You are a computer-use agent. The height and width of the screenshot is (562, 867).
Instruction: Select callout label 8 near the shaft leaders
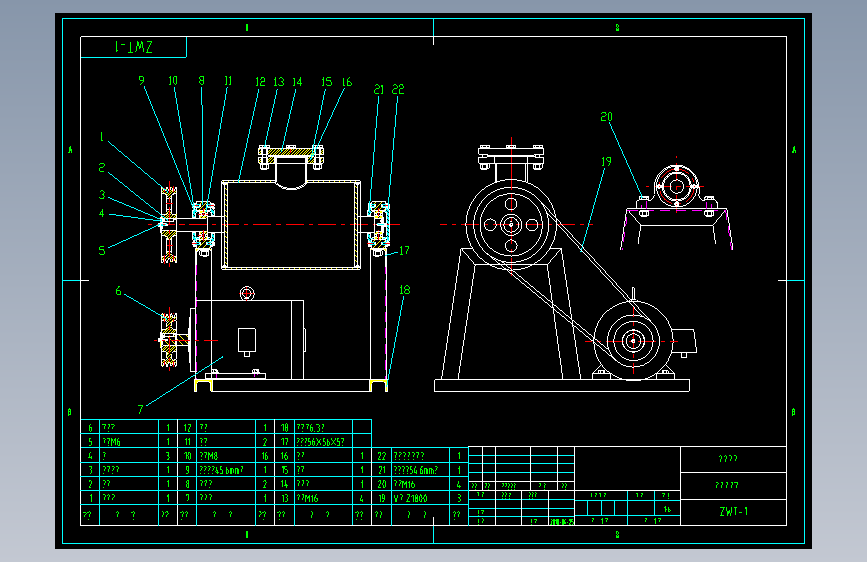(201, 81)
